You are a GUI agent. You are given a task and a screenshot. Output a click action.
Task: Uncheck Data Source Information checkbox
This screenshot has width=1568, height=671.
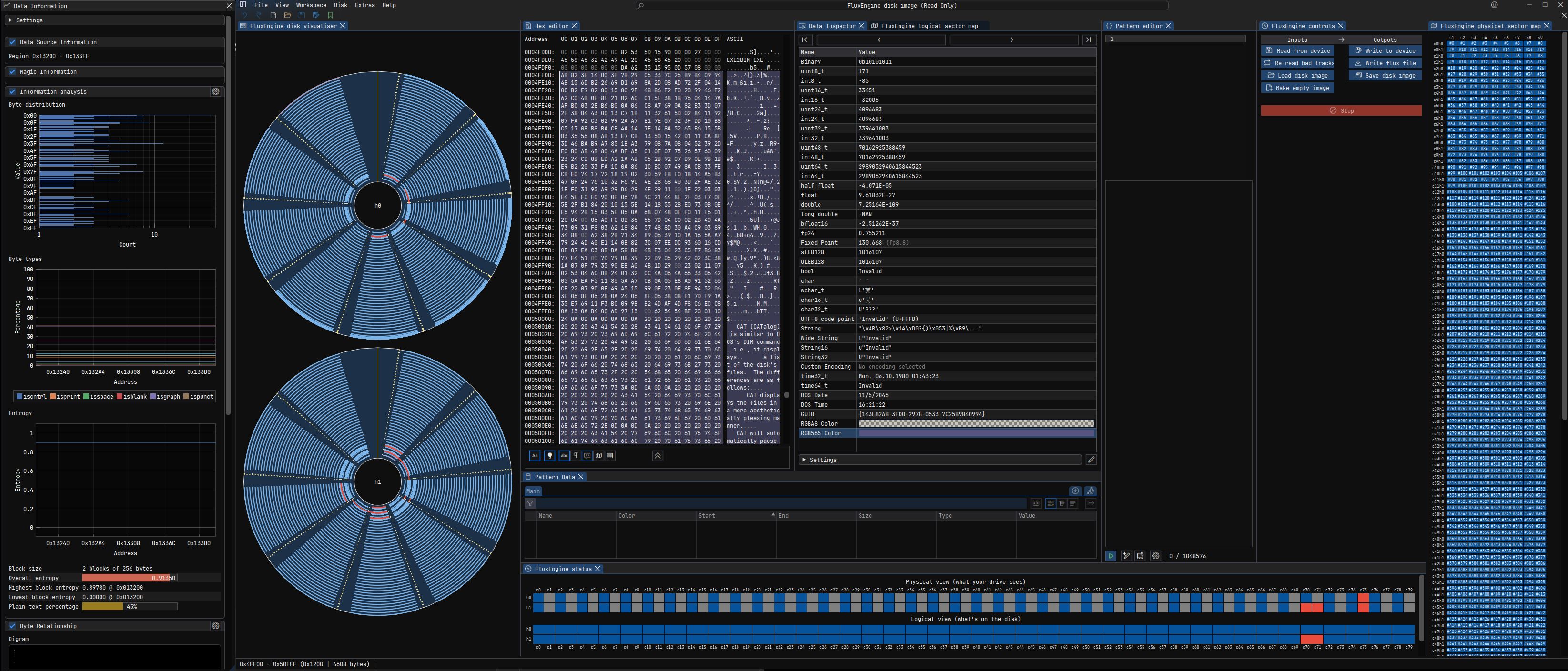[12, 42]
